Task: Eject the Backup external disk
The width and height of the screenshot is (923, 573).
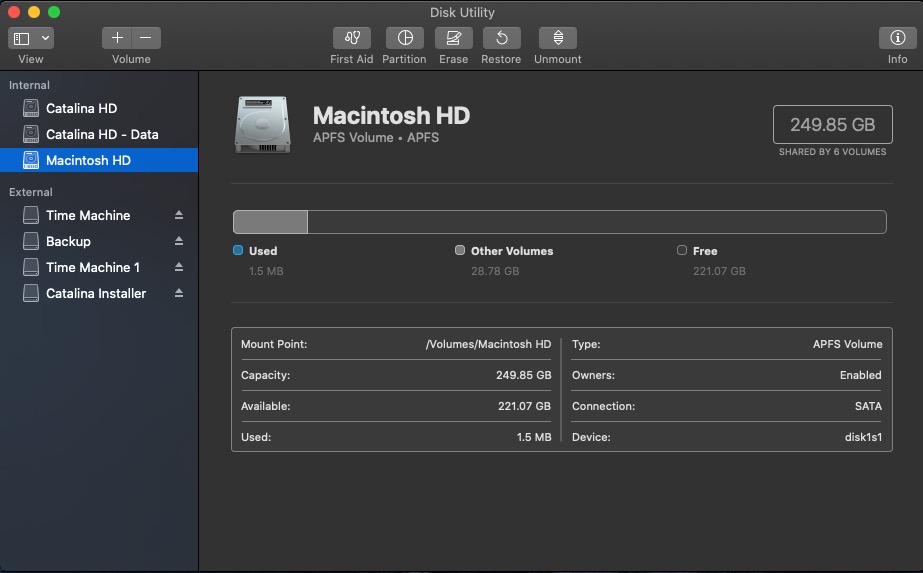Action: point(179,241)
